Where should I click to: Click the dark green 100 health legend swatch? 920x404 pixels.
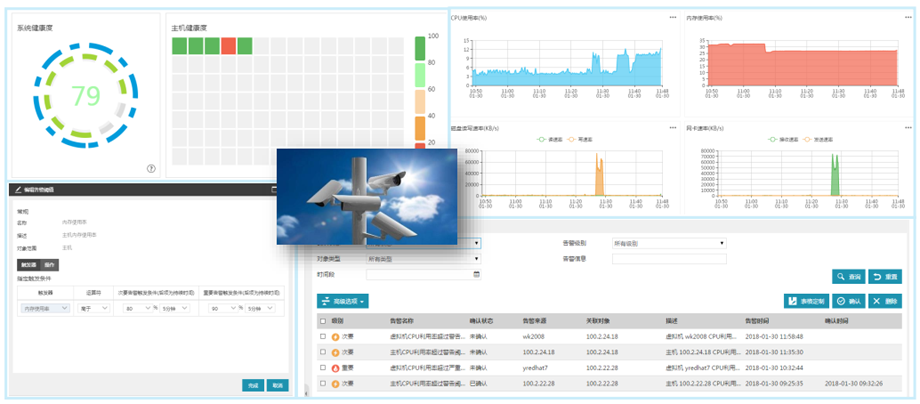(x=421, y=47)
